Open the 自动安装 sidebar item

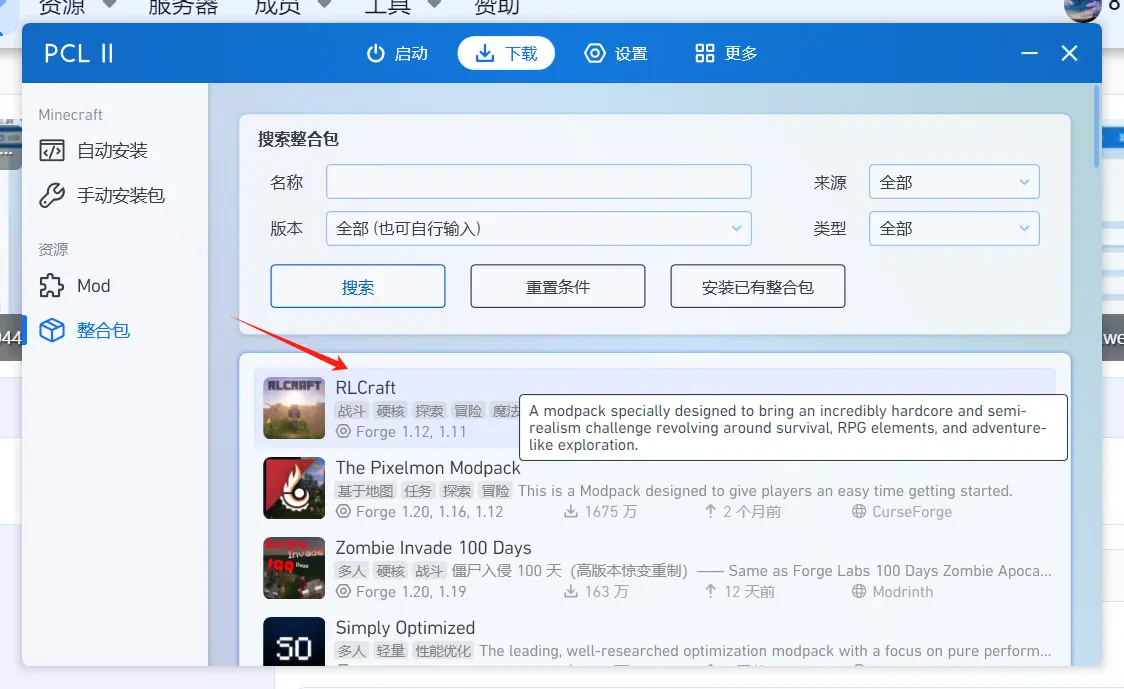tap(94, 151)
